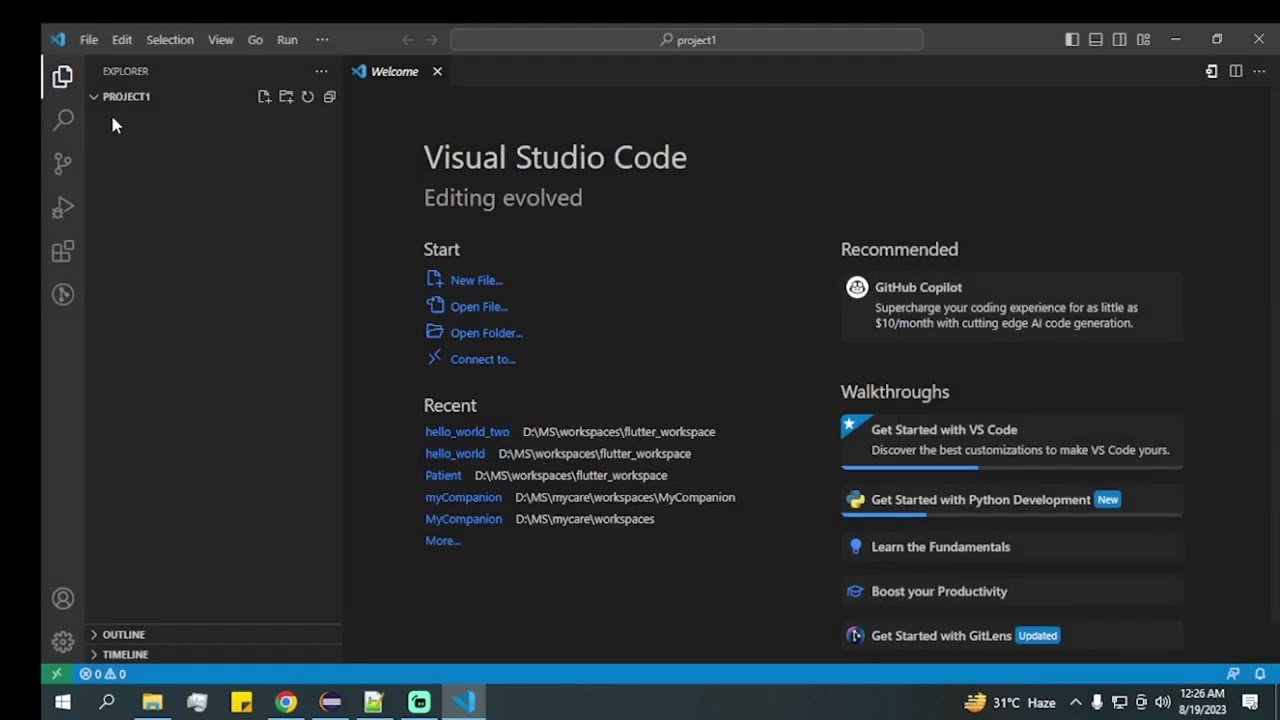Image resolution: width=1280 pixels, height=720 pixels.
Task: Open the Selection menu
Action: (x=170, y=40)
